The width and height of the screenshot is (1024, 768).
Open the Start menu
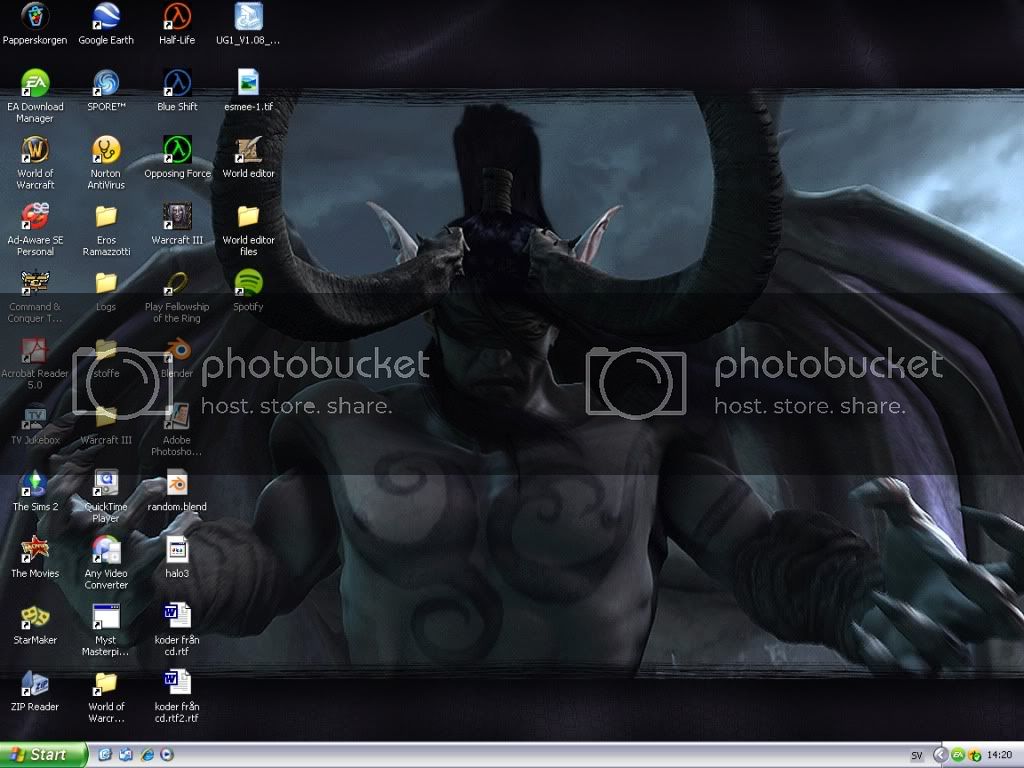43,755
